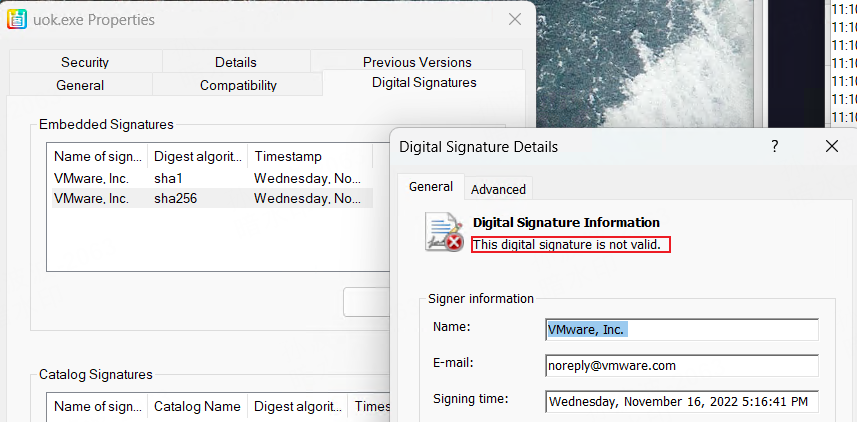The image size is (857, 422).
Task: Click the invalid signature certificate icon
Action: tap(443, 231)
